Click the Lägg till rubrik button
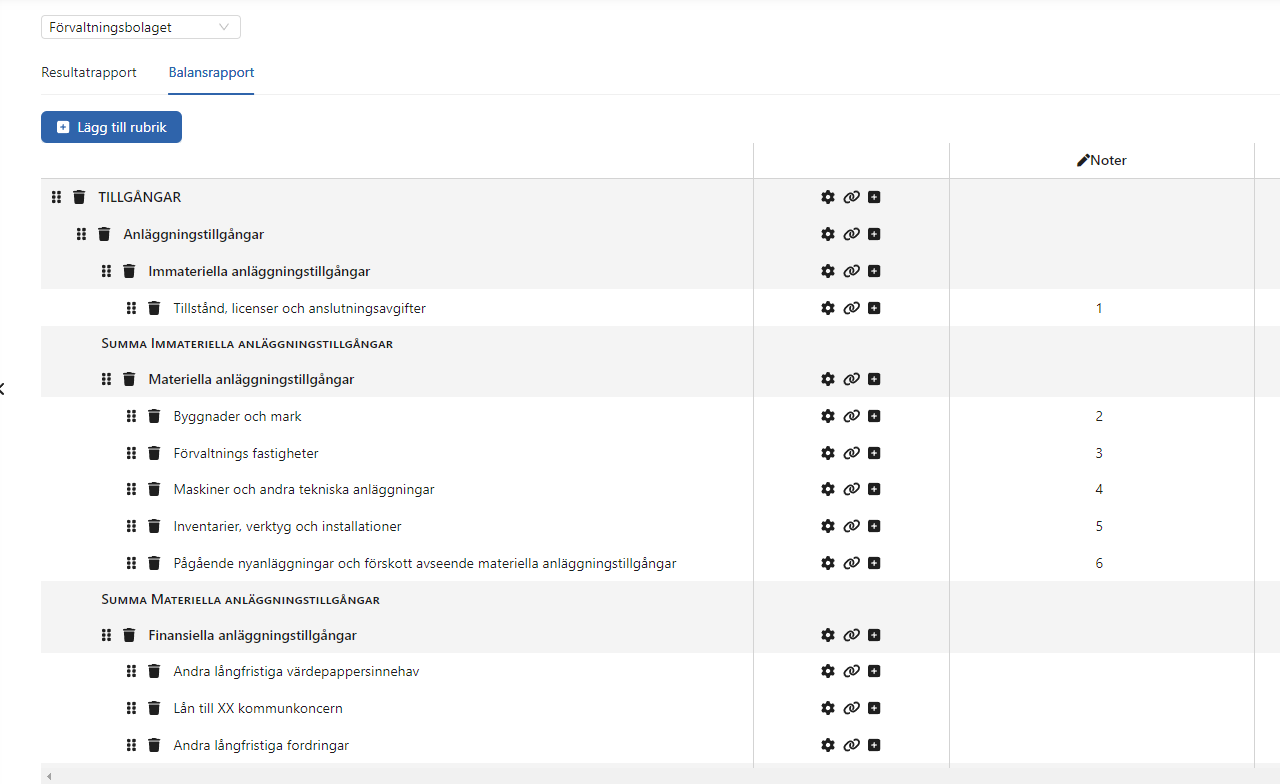This screenshot has width=1280, height=784. (x=111, y=127)
